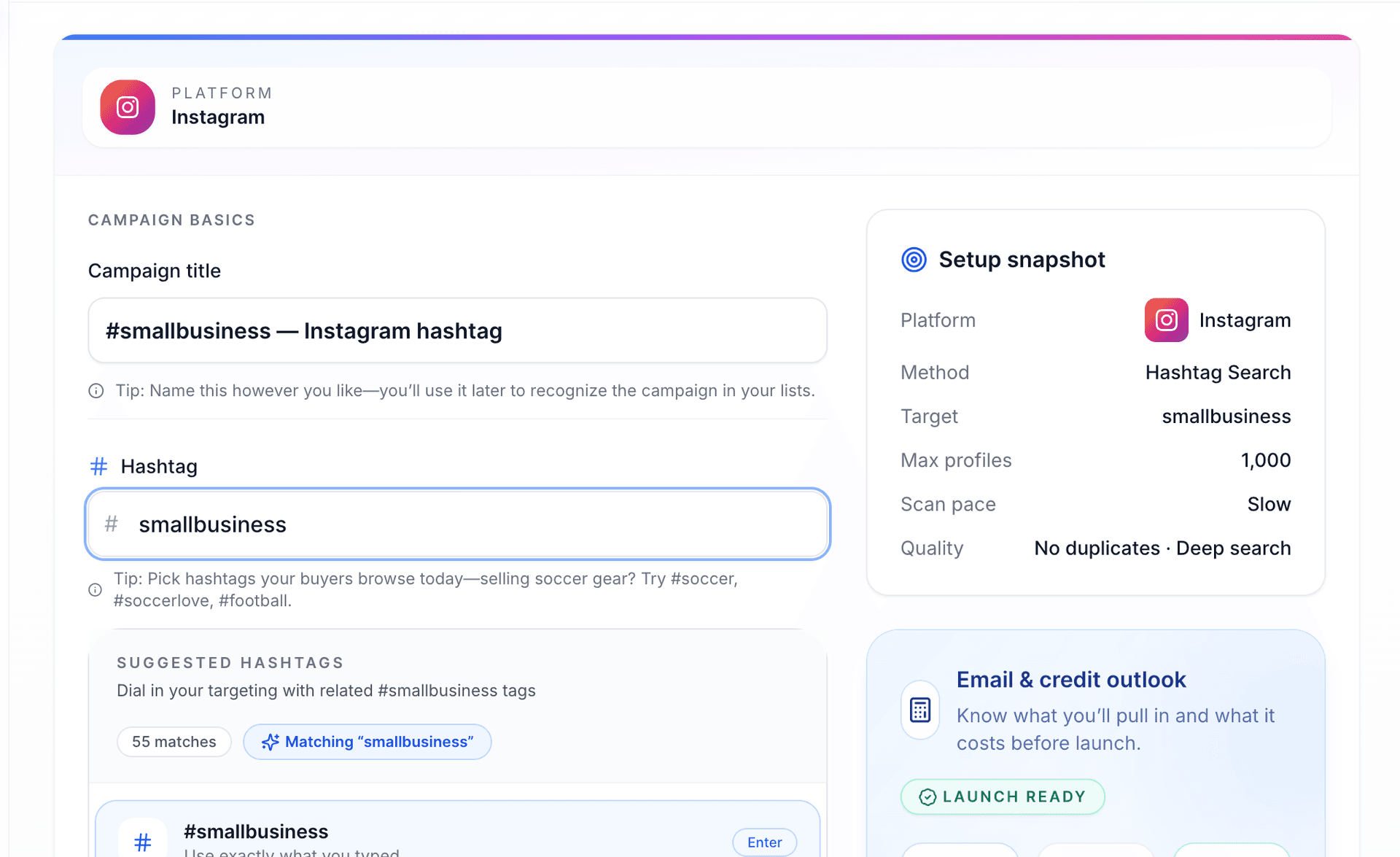Screen dimensions: 1400x857
Task: Toggle the Matching "smallbusiness" filter chip
Action: pyautogui.click(x=367, y=742)
